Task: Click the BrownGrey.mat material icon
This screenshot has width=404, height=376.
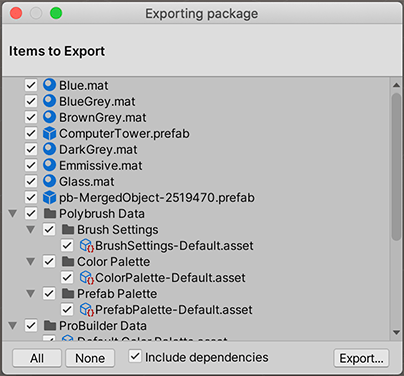Action: click(x=49, y=117)
